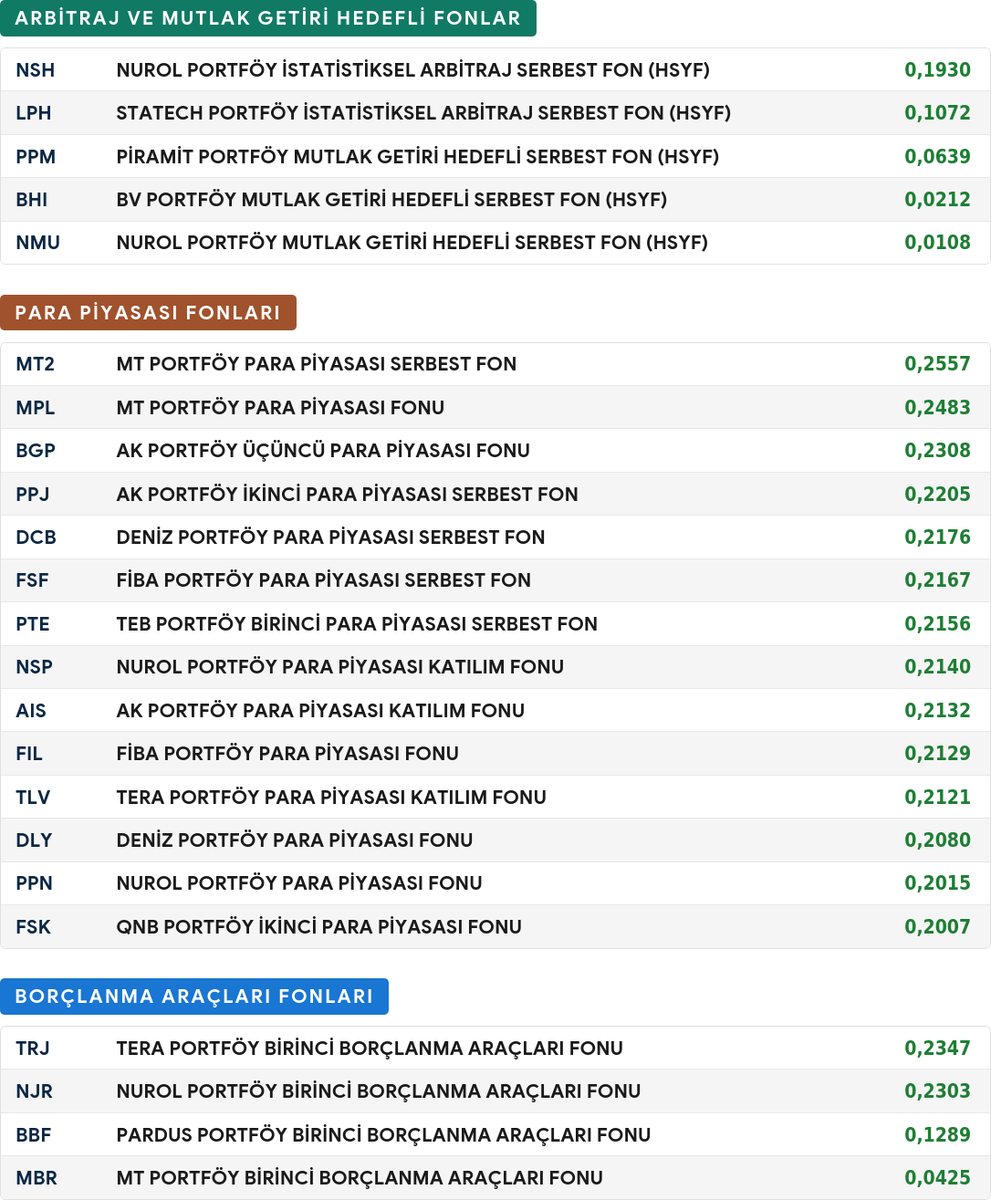Click fund code PPM
991x1200 pixels.
(35, 156)
